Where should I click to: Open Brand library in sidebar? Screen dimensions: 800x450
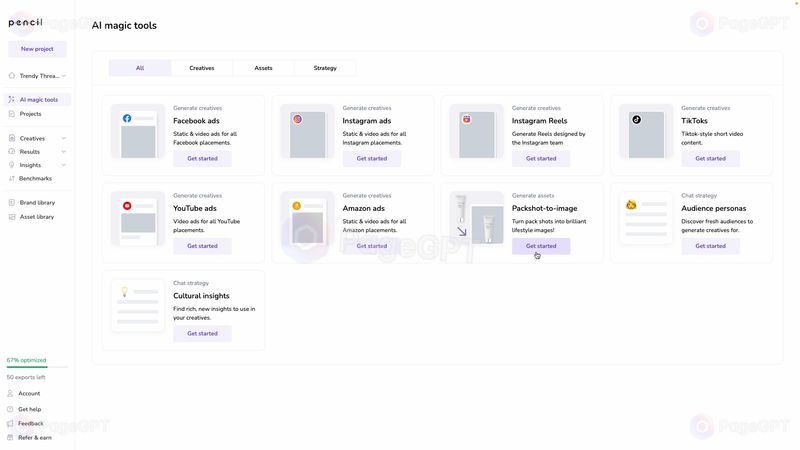coord(37,203)
